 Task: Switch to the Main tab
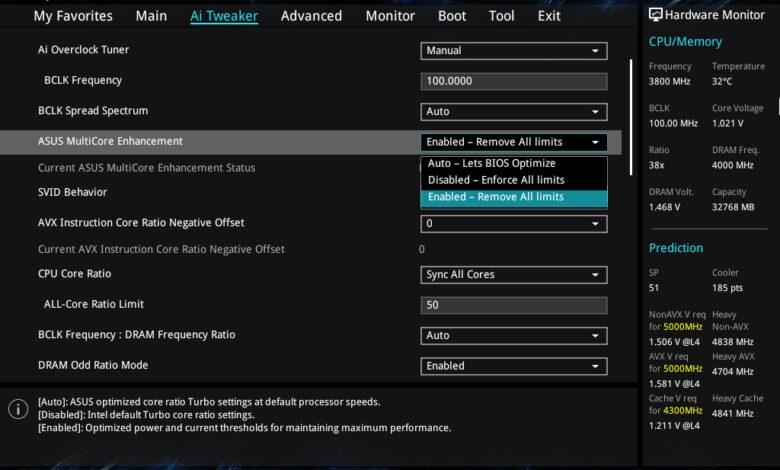click(x=151, y=16)
